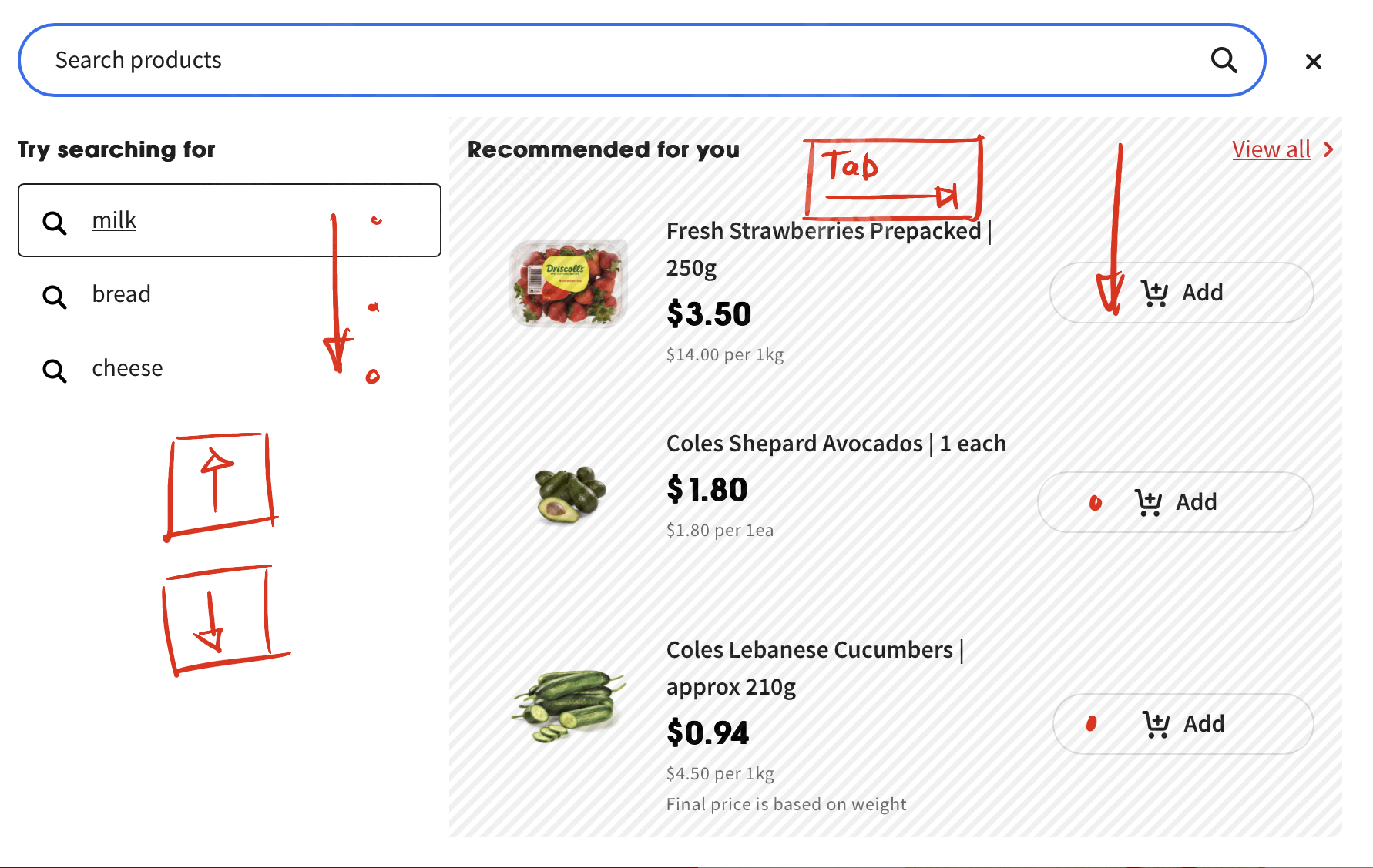Screen dimensions: 1373x868
Task: Add Fresh Strawberries to cart
Action: tap(1182, 293)
